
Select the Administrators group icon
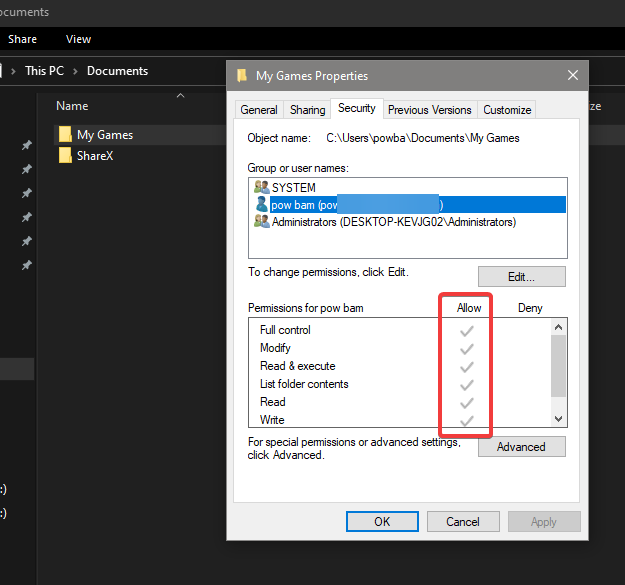261,222
